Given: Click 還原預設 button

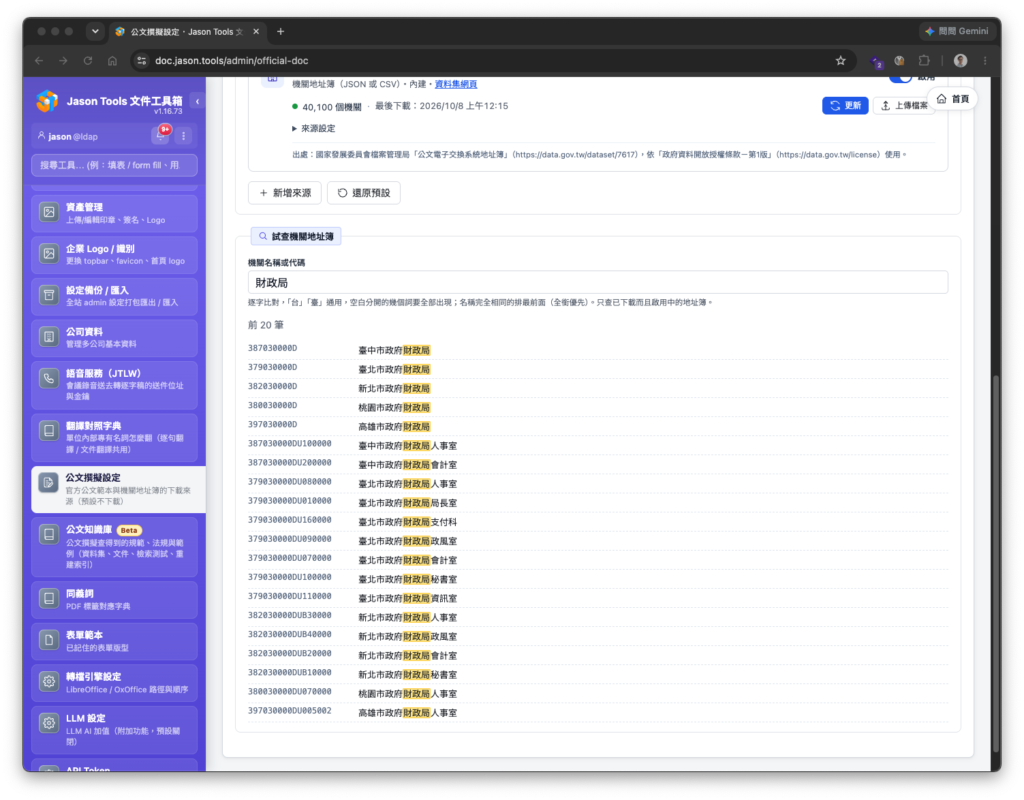Looking at the screenshot, I should (364, 193).
